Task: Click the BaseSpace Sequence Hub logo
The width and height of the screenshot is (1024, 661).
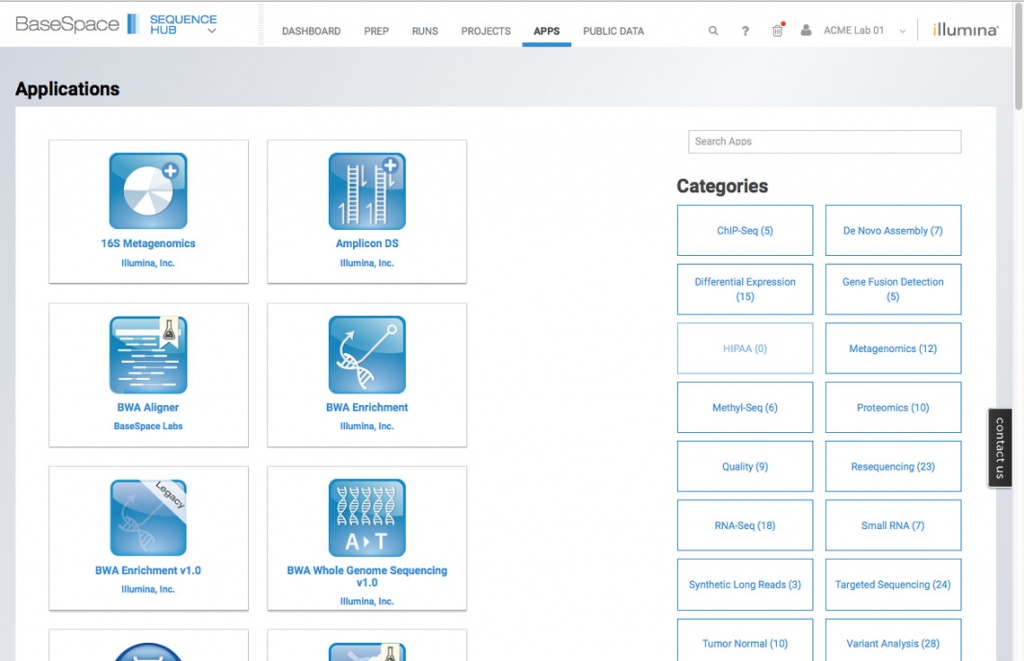Action: [116, 24]
